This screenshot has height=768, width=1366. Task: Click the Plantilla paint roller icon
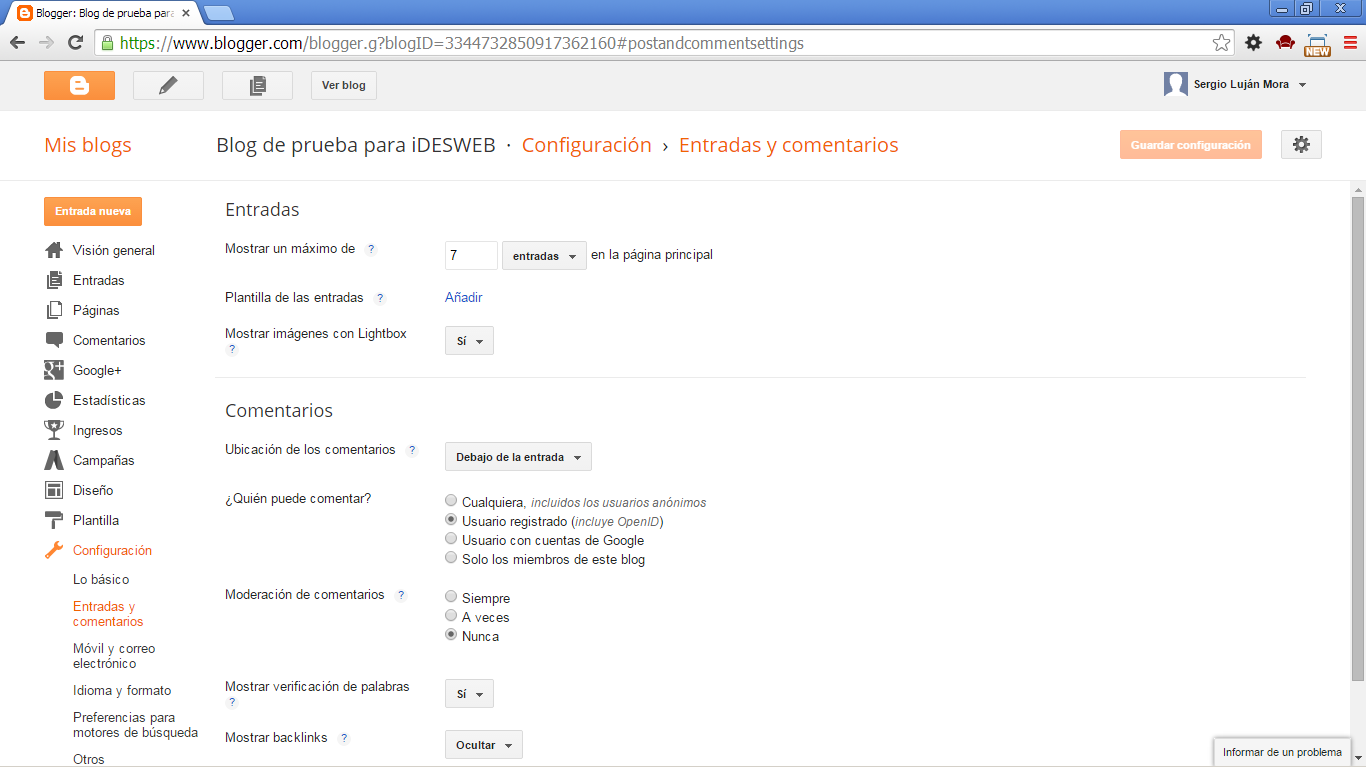pos(54,520)
